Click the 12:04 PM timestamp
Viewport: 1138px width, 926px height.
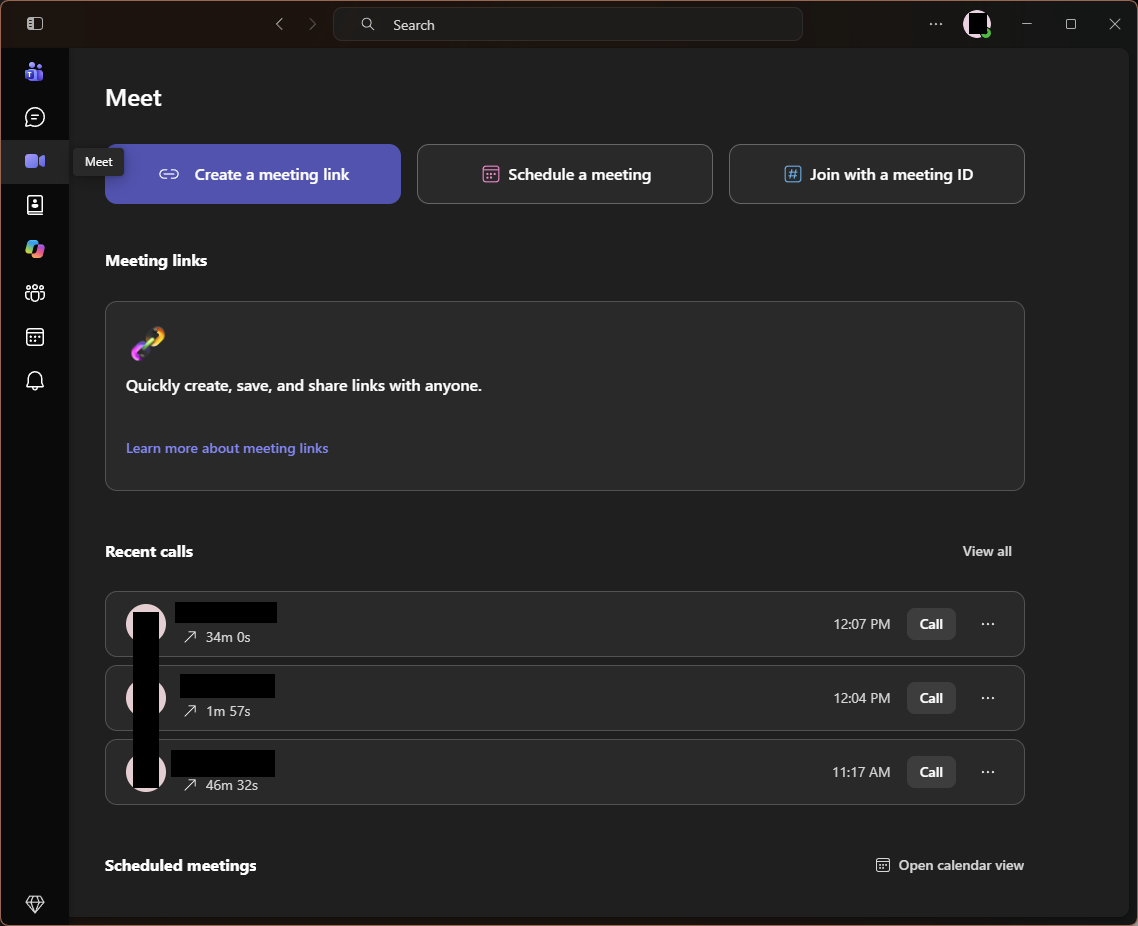(x=861, y=698)
